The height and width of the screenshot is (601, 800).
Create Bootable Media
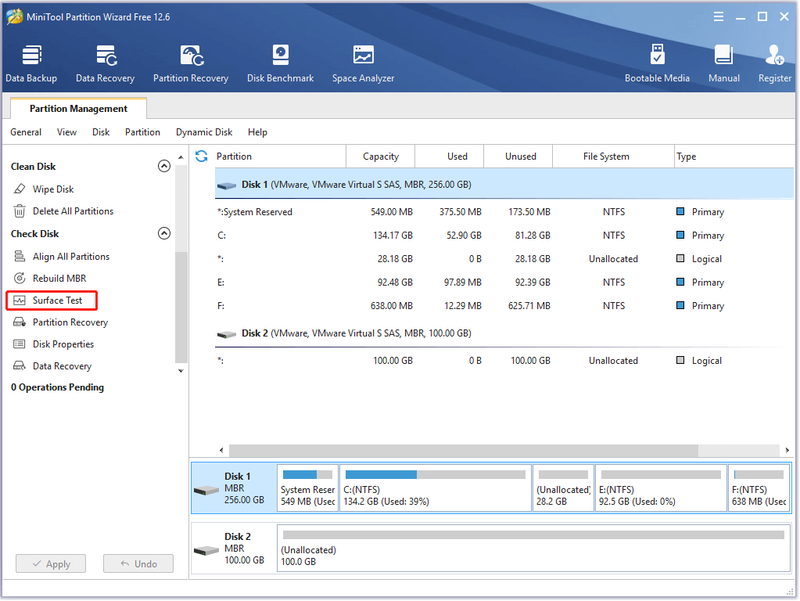click(657, 63)
